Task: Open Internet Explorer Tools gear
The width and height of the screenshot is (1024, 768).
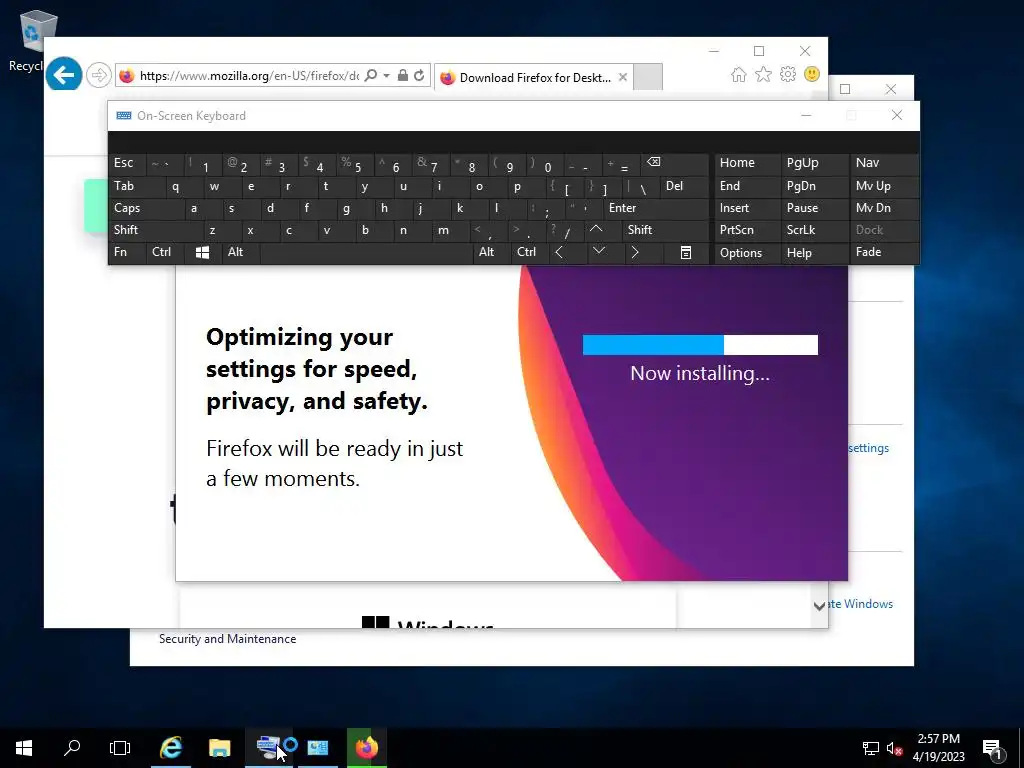Action: point(788,74)
